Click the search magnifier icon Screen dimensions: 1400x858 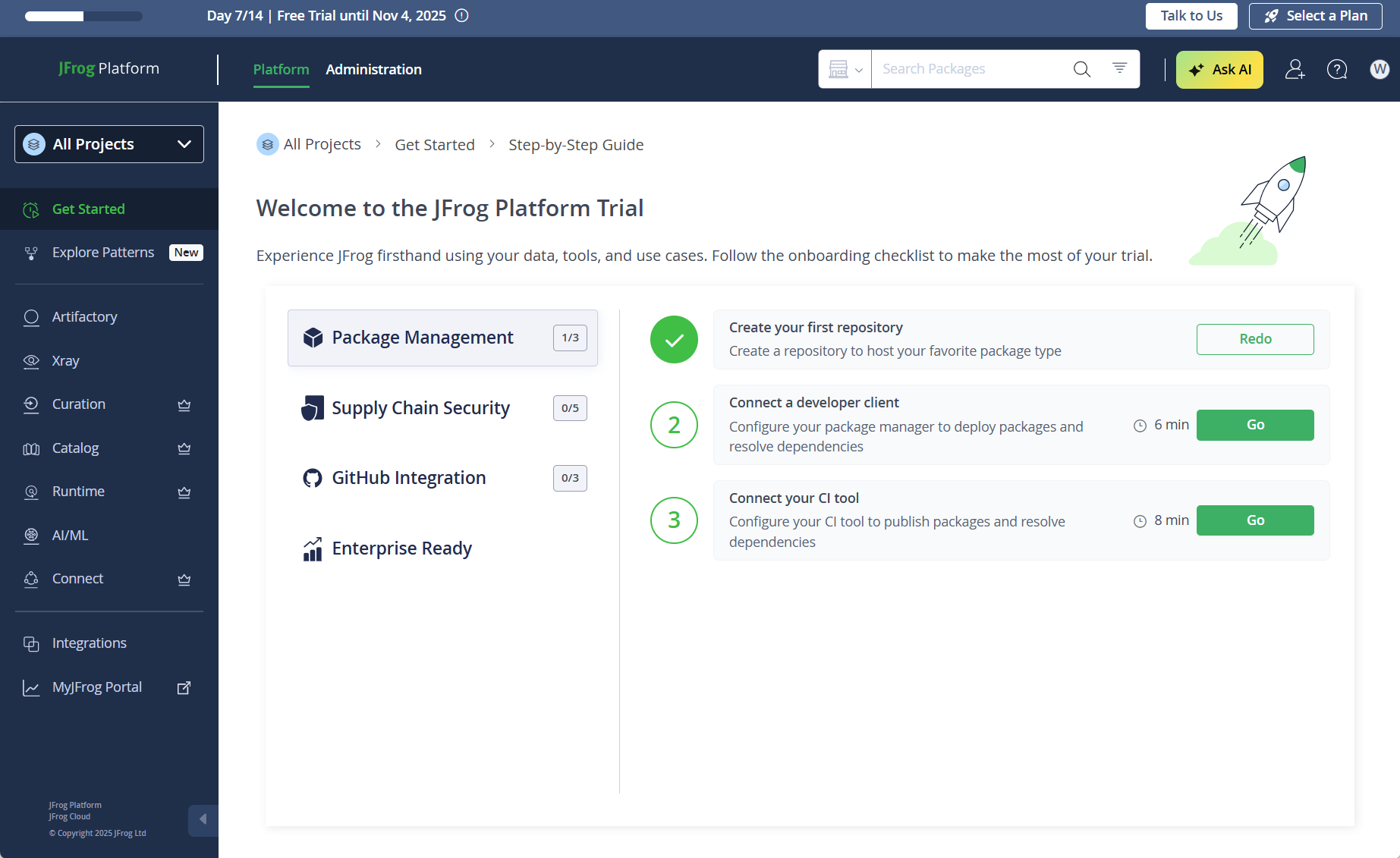pos(1081,69)
